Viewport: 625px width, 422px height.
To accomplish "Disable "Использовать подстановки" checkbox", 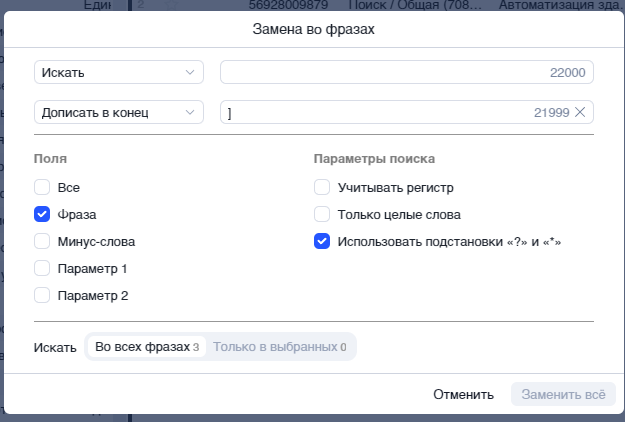I will pos(322,241).
